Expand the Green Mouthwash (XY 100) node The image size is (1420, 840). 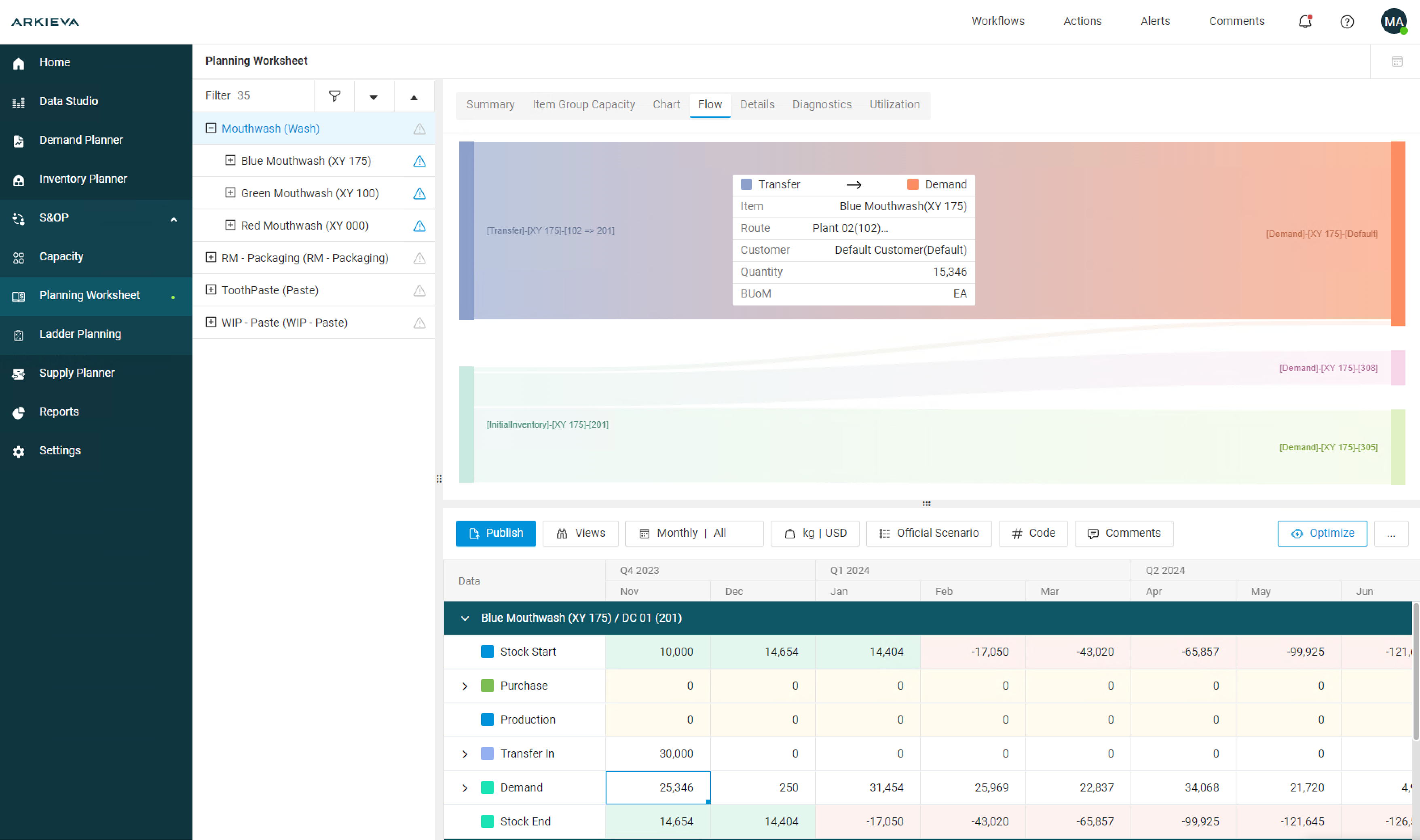coord(230,193)
